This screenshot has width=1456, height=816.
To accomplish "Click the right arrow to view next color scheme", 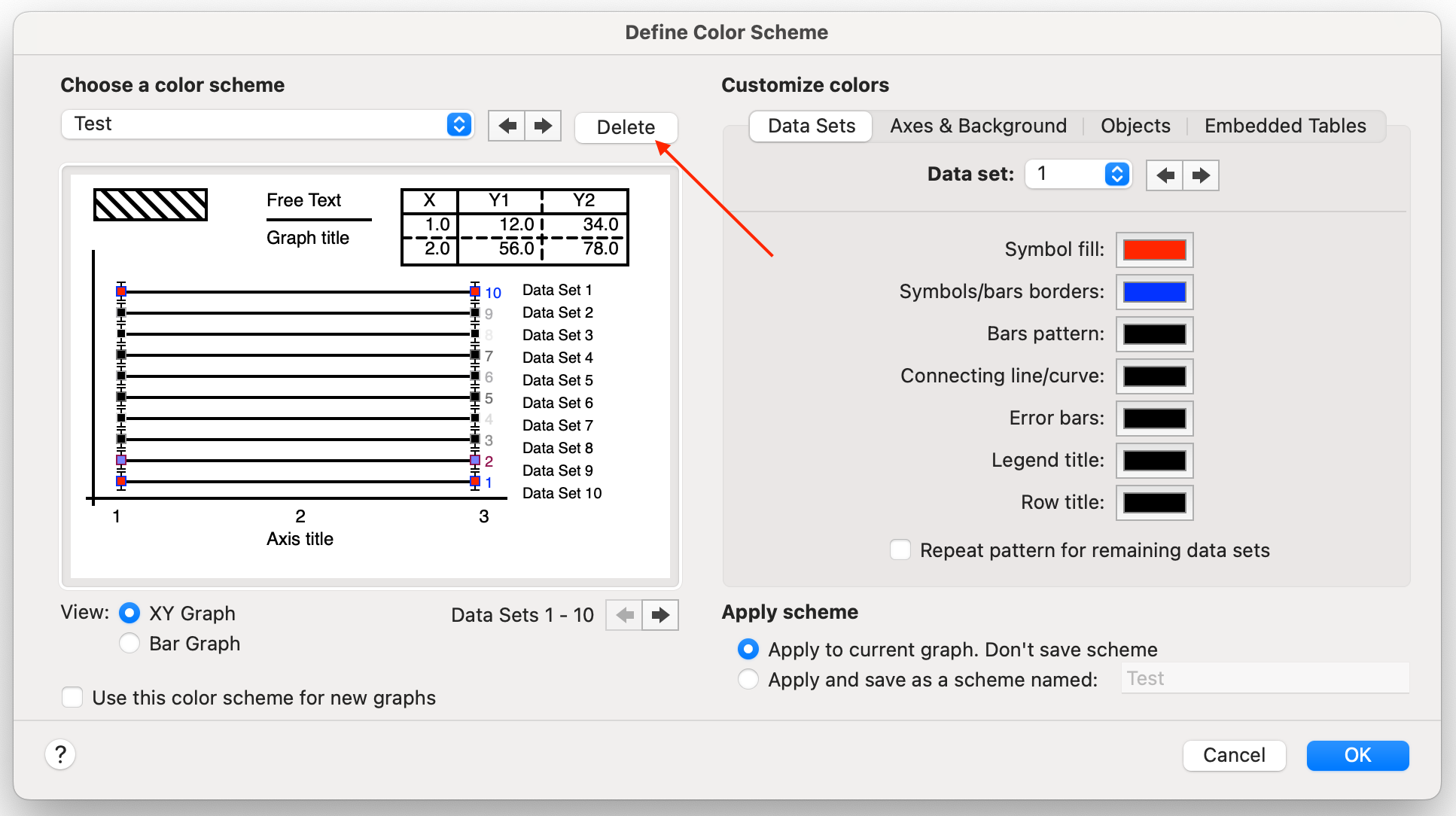I will [543, 126].
